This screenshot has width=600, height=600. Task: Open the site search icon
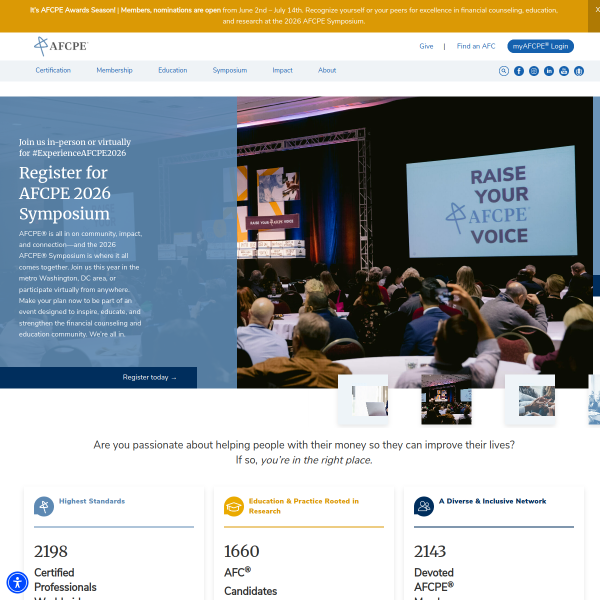(504, 71)
